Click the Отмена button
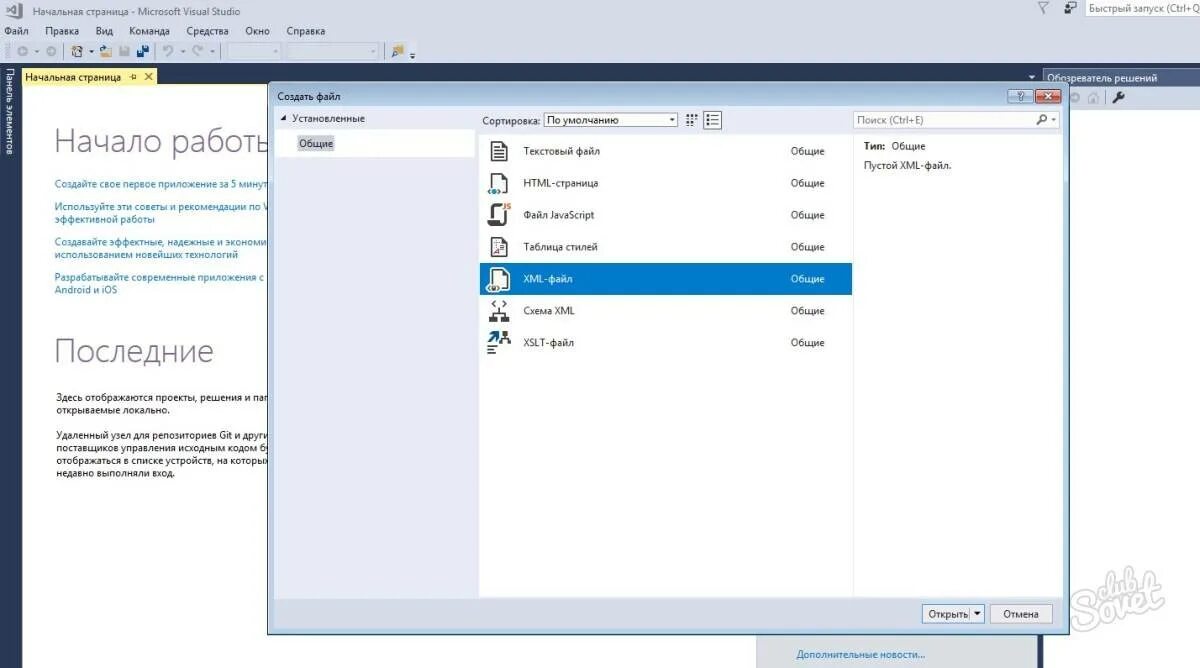The width and height of the screenshot is (1200, 668). pos(1021,614)
